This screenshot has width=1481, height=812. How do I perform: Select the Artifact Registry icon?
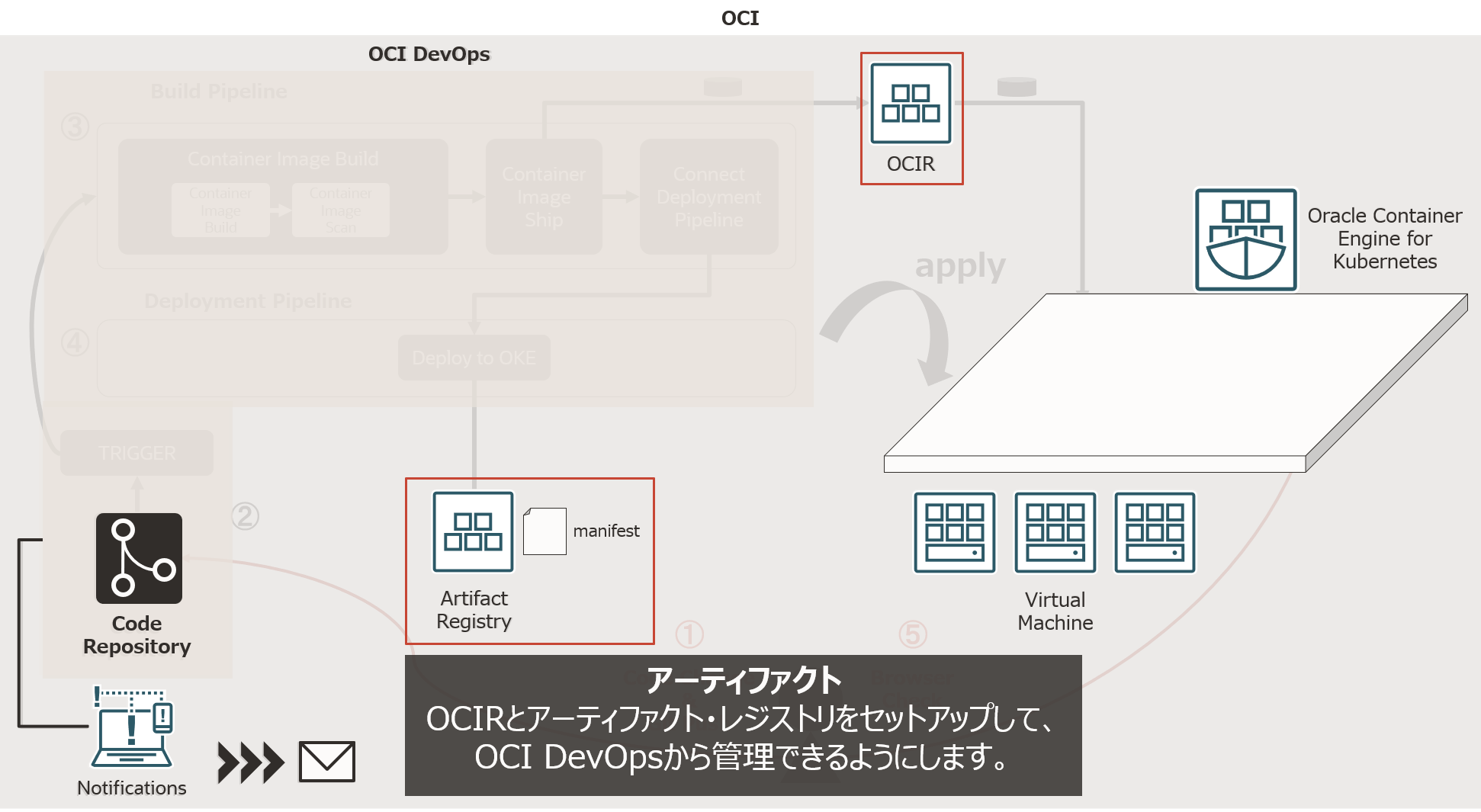[x=473, y=531]
